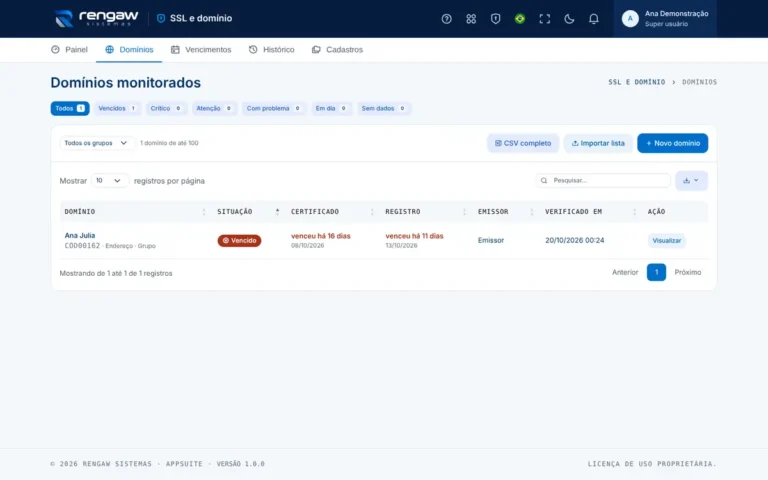
Task: Go to the Anterior page
Action: coord(625,272)
